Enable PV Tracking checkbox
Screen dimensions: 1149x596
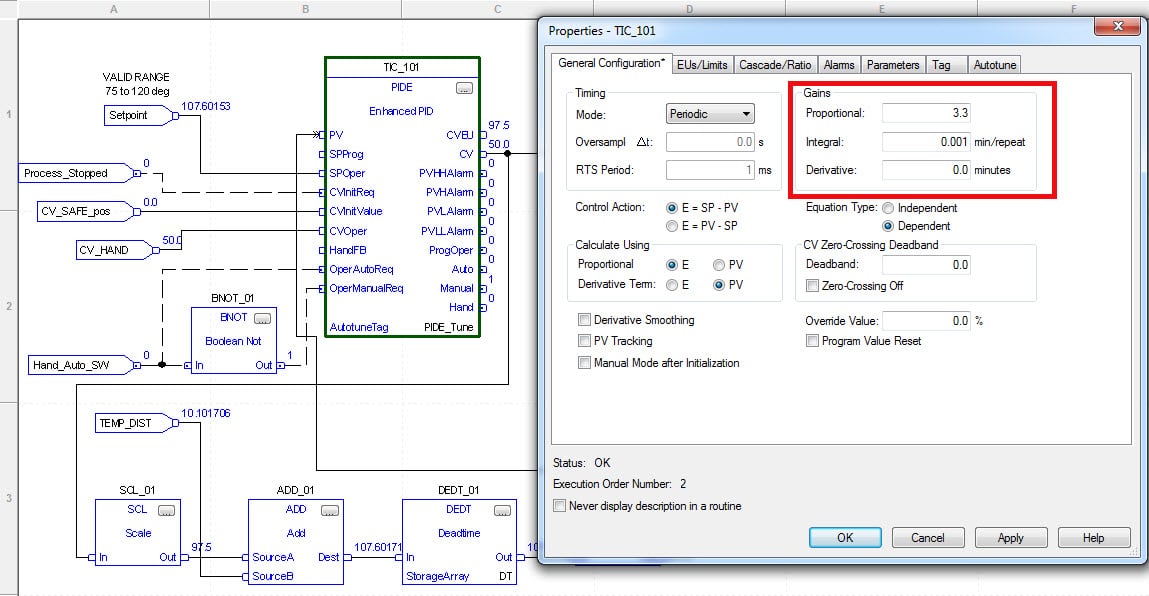tap(584, 340)
